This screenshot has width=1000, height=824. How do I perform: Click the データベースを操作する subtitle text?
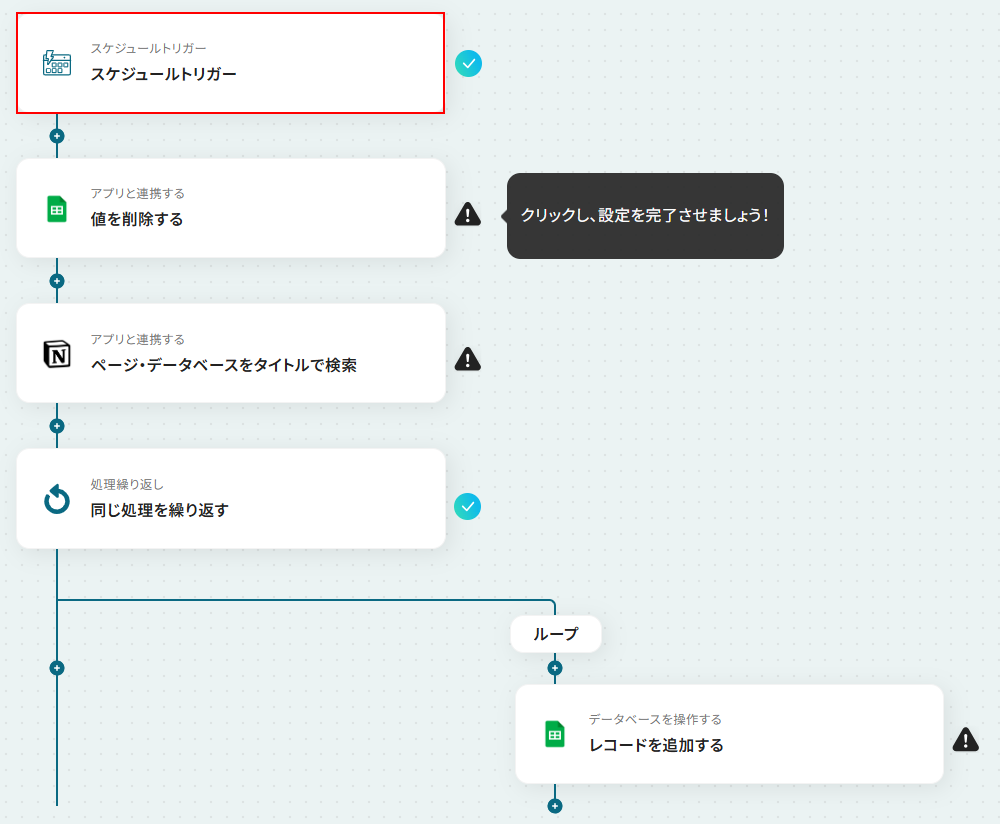pos(655,719)
